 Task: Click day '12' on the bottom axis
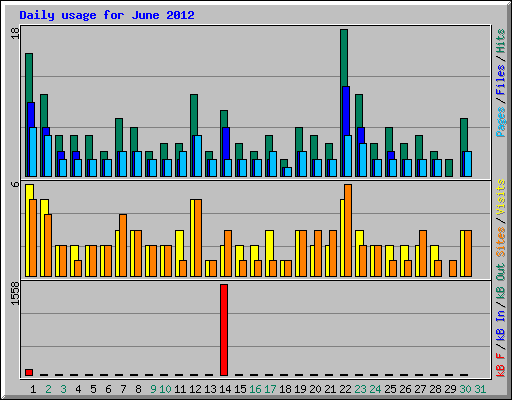click(x=195, y=389)
